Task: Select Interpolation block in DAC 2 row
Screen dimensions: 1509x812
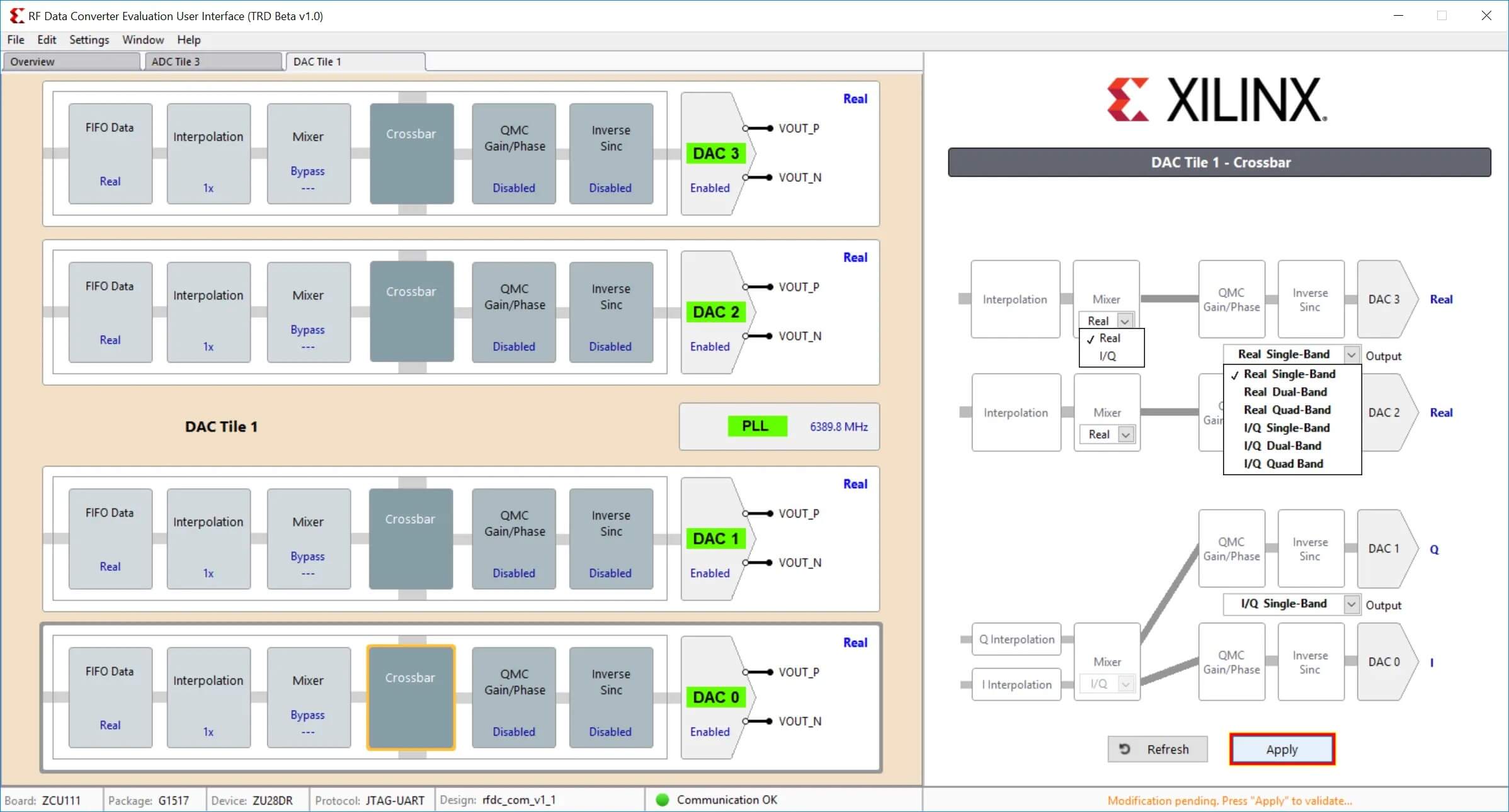Action: coord(208,312)
